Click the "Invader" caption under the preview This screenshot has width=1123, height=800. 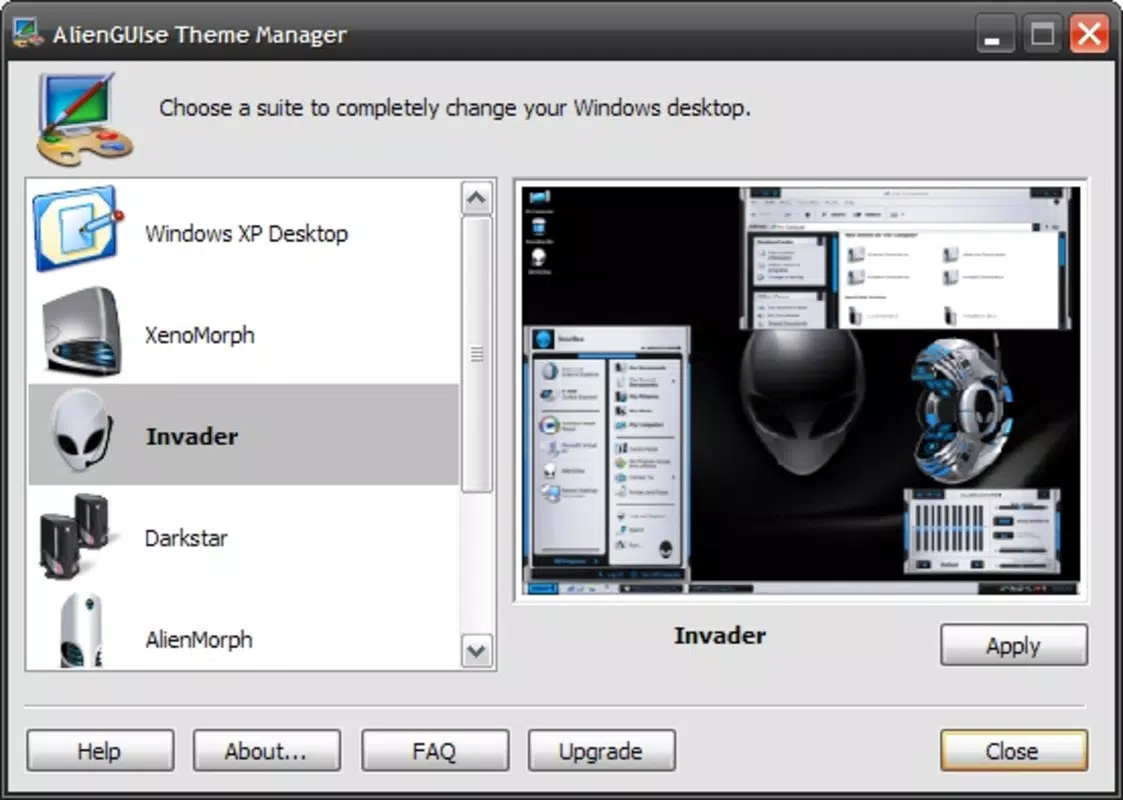pos(720,635)
